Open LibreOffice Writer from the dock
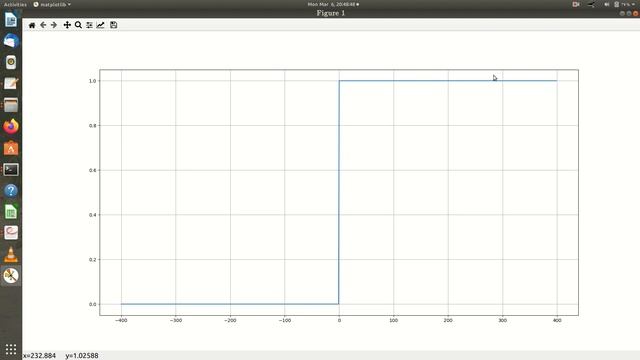This screenshot has width=640, height=360. tap(11, 20)
